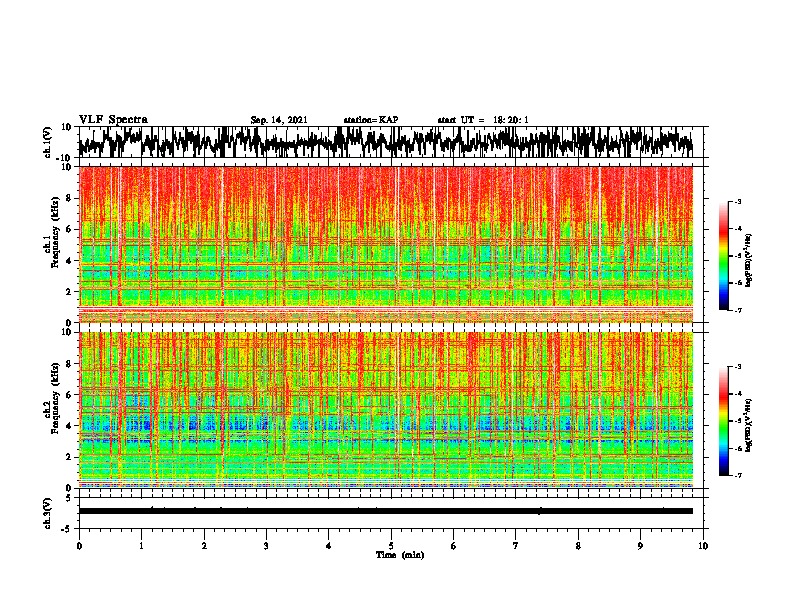Viewport: 792px width, 612px height.
Task: Click the "-10" tick of the ch.1(V) axis
Action: [x=65, y=157]
